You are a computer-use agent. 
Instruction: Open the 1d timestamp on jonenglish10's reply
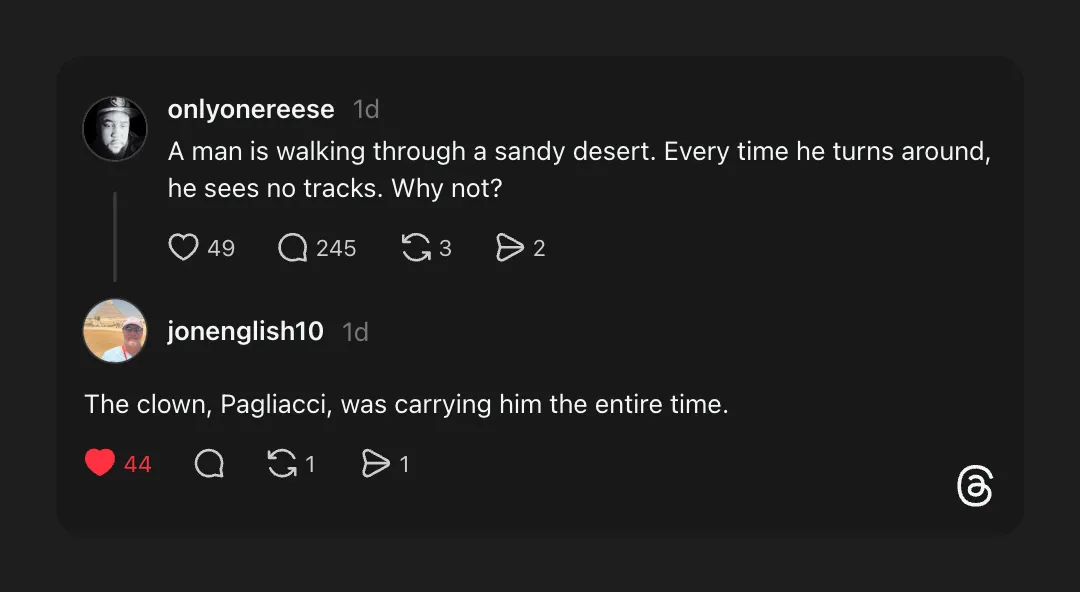(355, 331)
